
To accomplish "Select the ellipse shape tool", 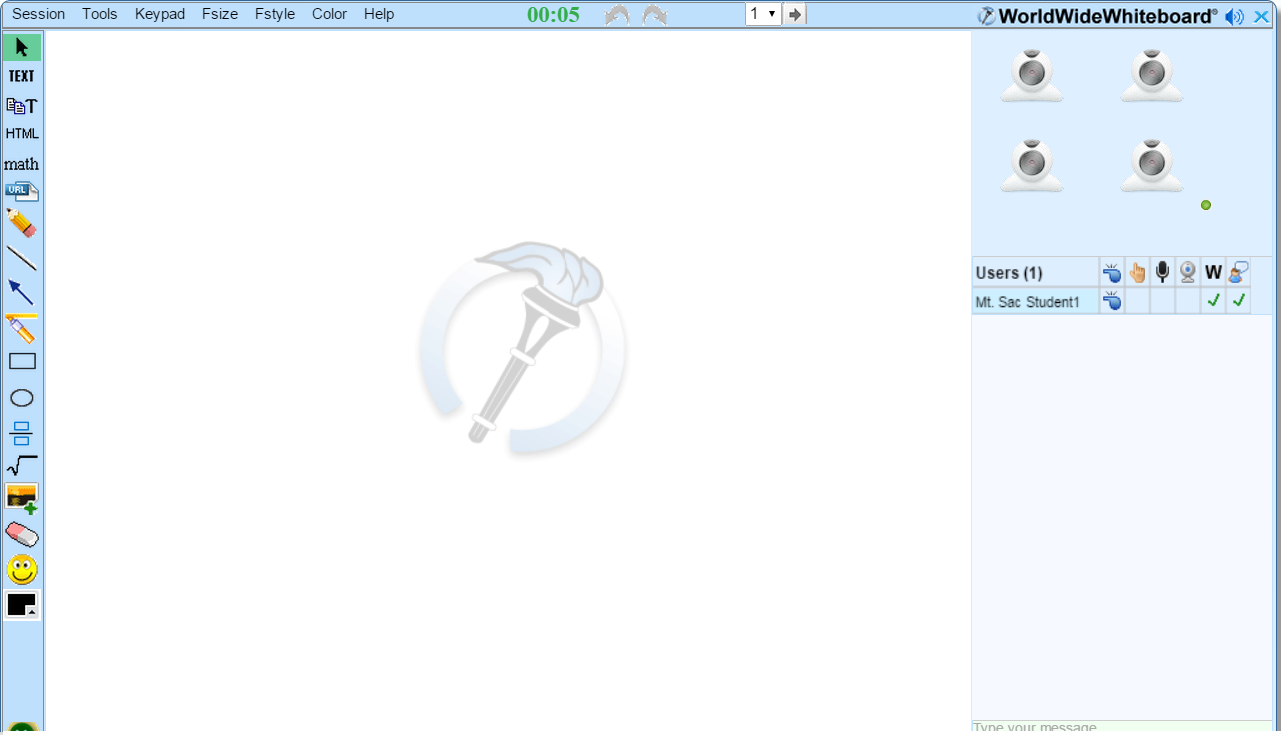I will [22, 398].
